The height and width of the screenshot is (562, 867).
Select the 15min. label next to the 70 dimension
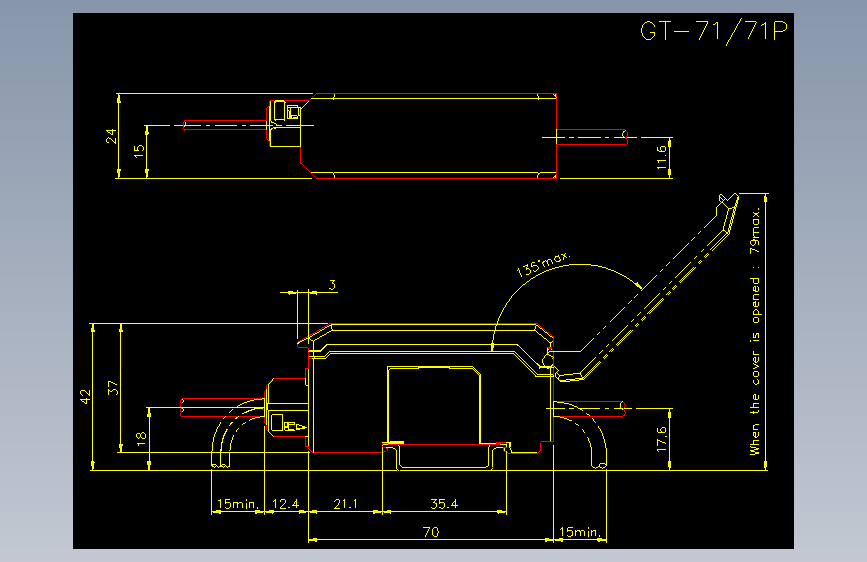point(579,532)
